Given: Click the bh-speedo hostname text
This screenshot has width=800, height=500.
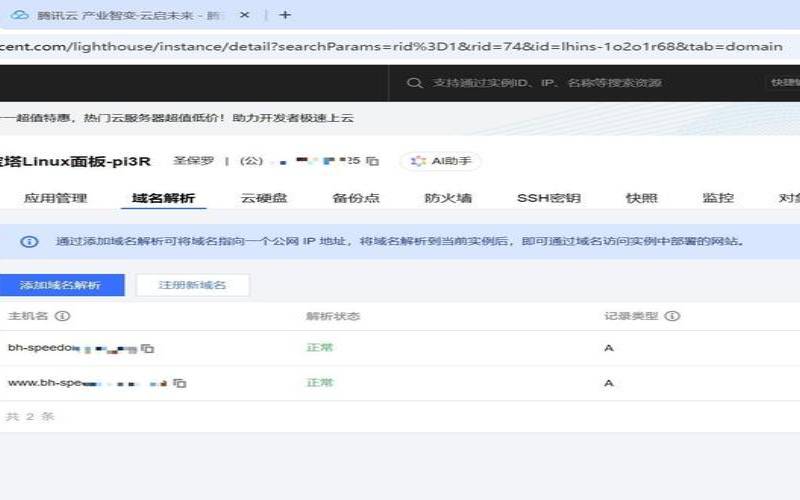Looking at the screenshot, I should [72, 348].
